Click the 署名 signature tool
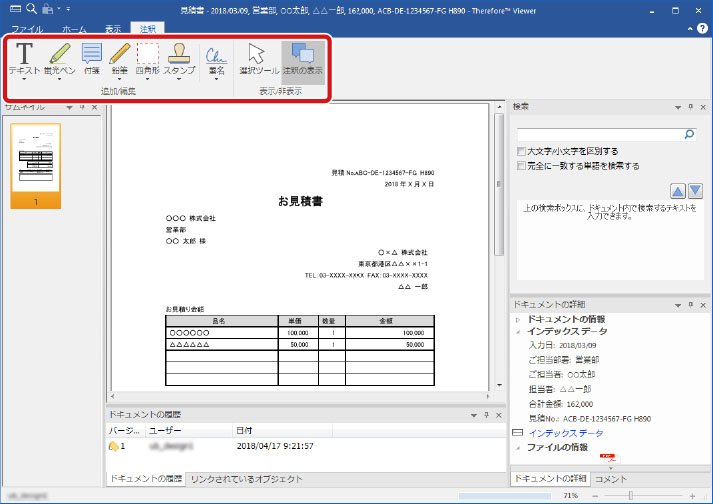This screenshot has height=504, width=713. [x=216, y=56]
